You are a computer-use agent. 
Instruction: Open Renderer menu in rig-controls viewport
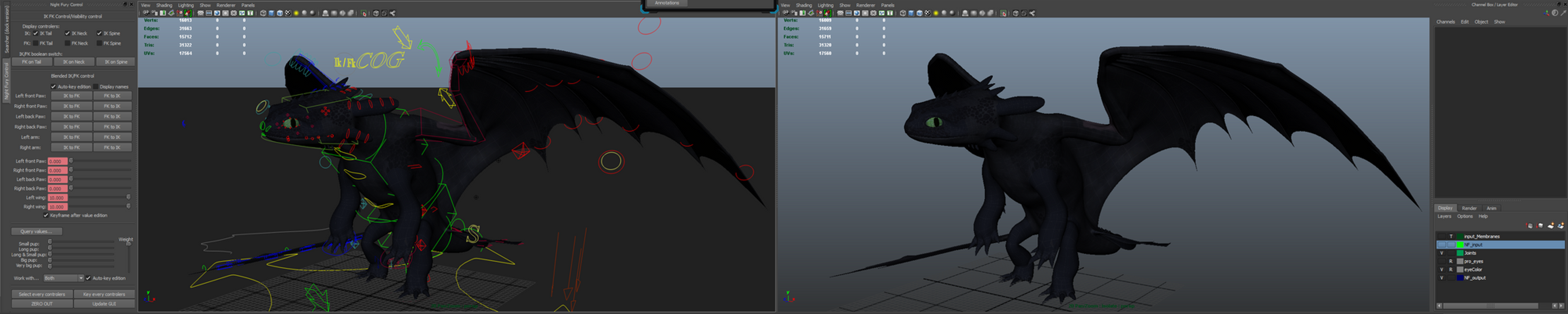point(226,5)
